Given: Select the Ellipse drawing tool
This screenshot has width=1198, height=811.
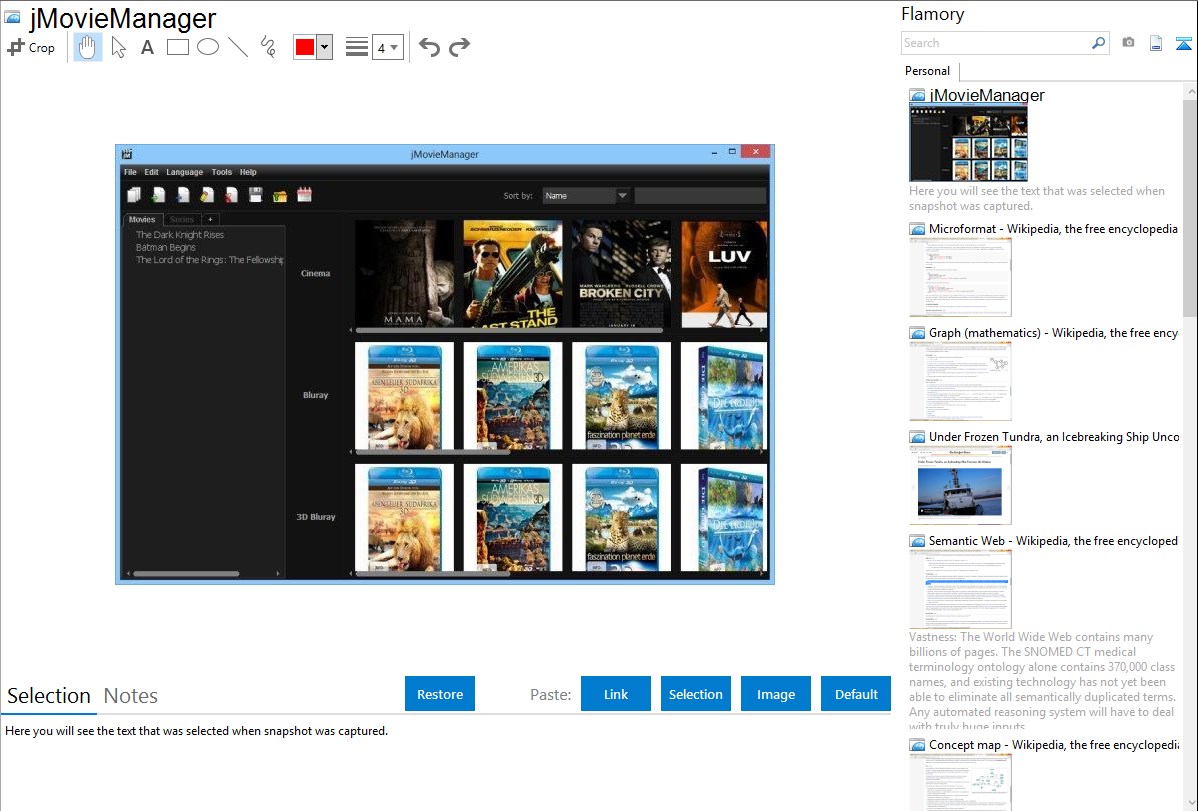Looking at the screenshot, I should (208, 47).
